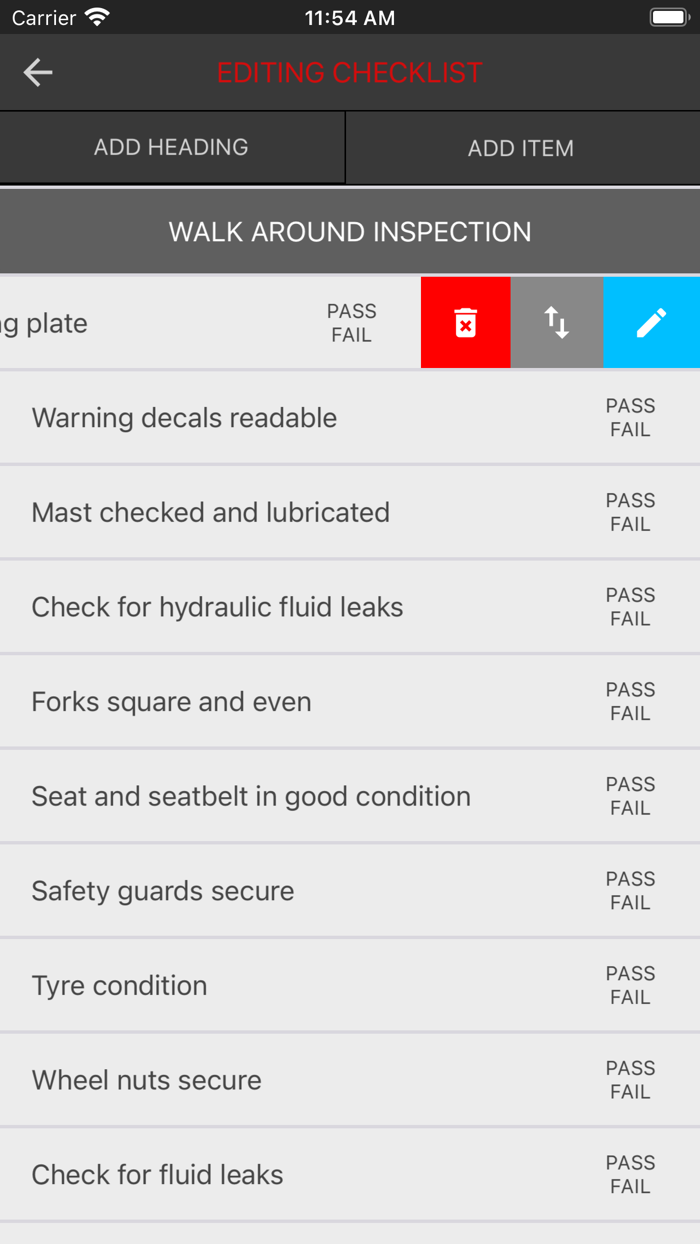Edit item with blue pencil icon
This screenshot has width=700, height=1244.
651,323
